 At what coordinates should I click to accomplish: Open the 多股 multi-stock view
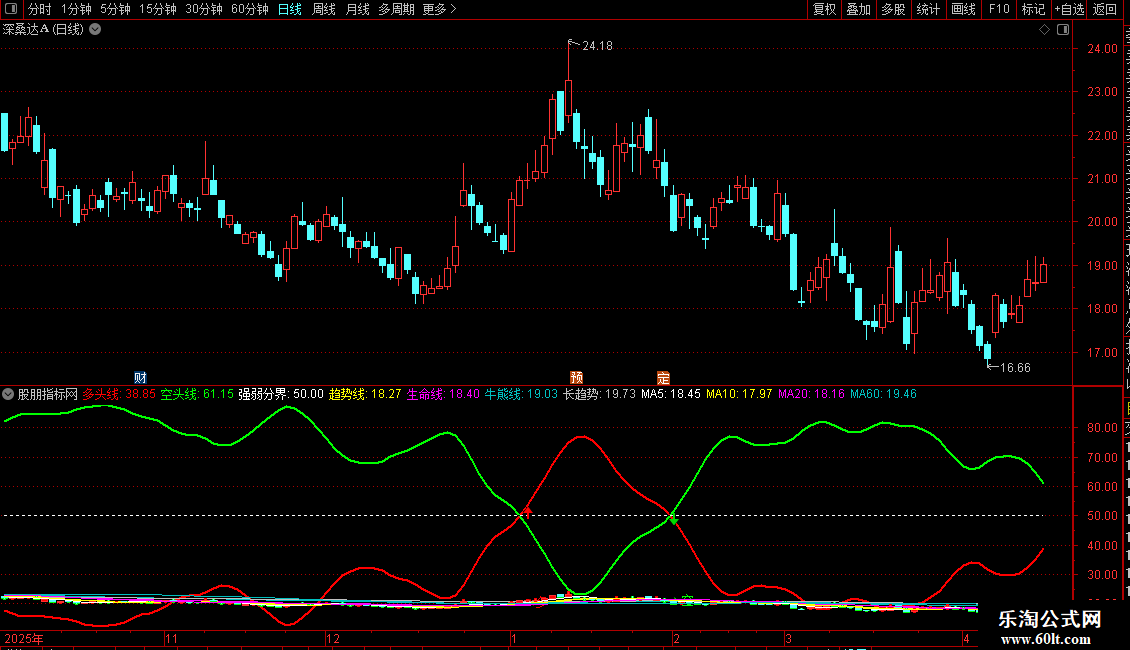[x=893, y=9]
